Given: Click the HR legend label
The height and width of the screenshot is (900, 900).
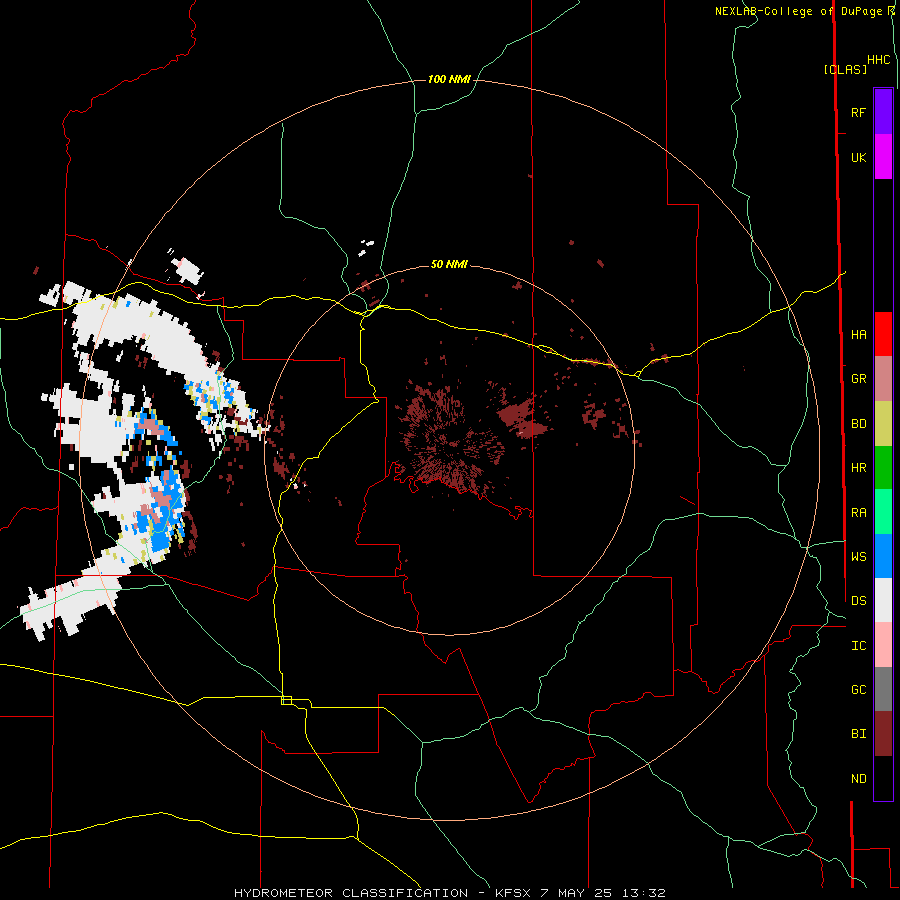Looking at the screenshot, I should (x=858, y=468).
